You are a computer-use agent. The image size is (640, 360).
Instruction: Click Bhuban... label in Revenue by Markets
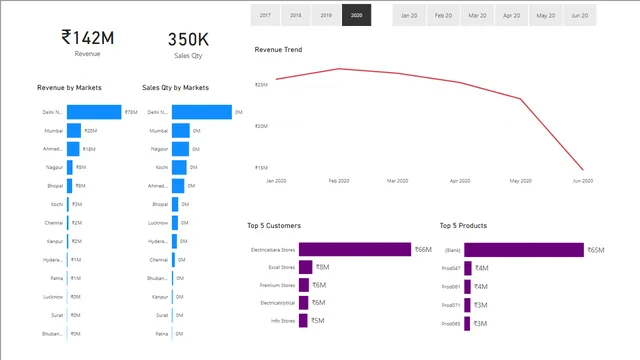click(53, 334)
